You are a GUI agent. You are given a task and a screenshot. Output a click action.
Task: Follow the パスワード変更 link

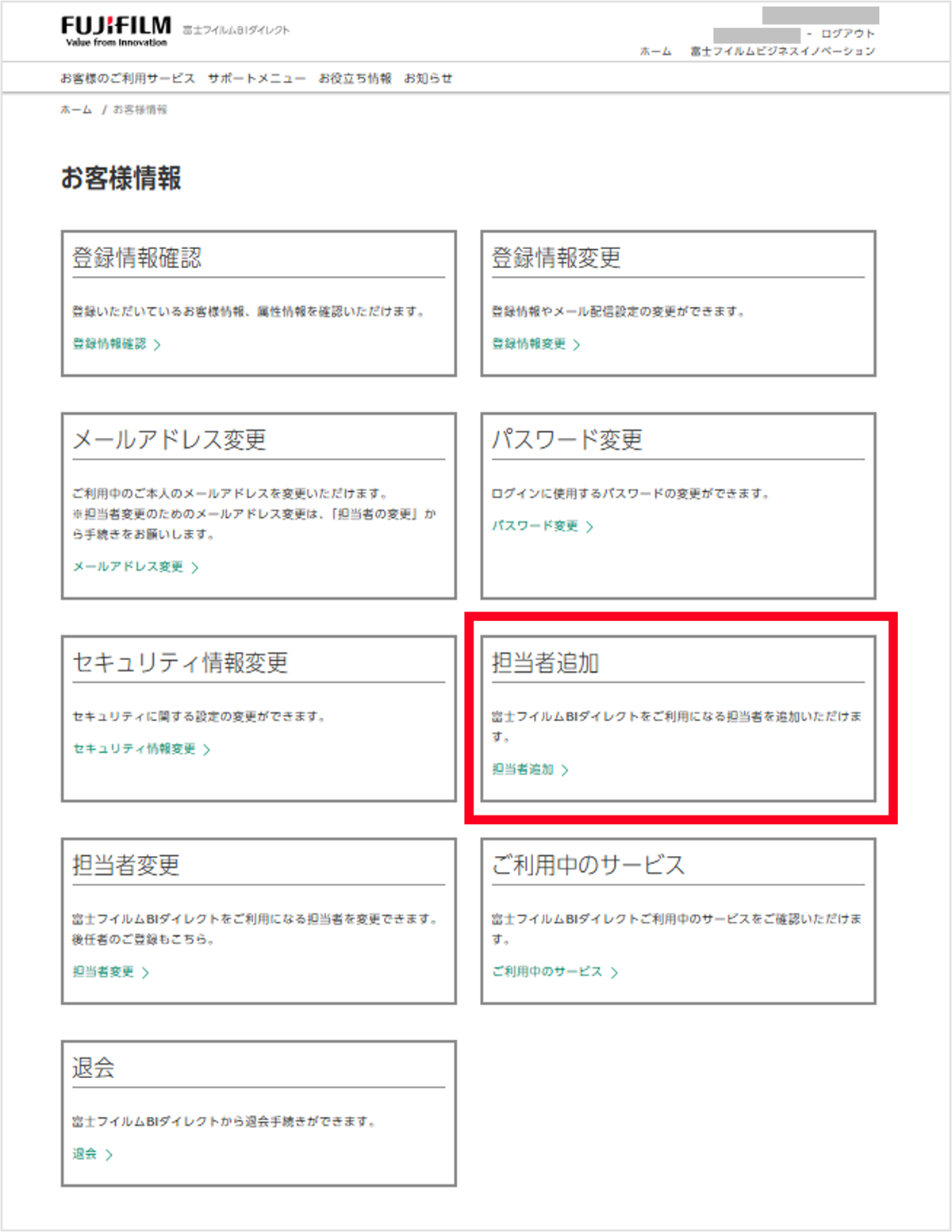[542, 526]
